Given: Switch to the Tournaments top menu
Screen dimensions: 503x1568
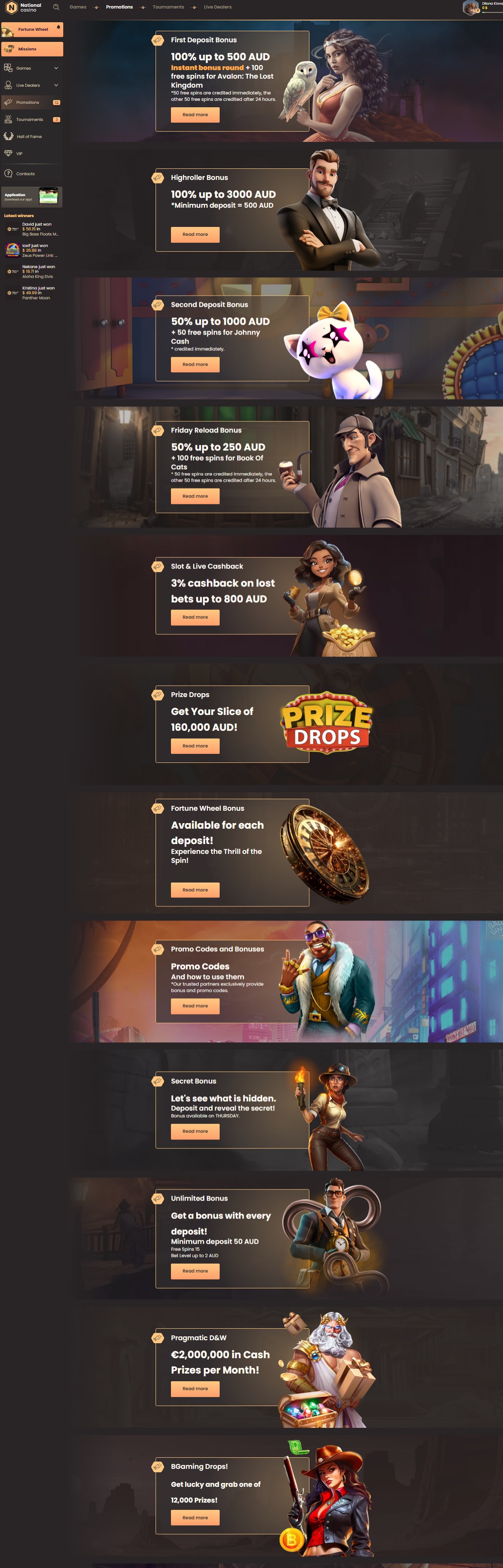Looking at the screenshot, I should click(x=168, y=7).
